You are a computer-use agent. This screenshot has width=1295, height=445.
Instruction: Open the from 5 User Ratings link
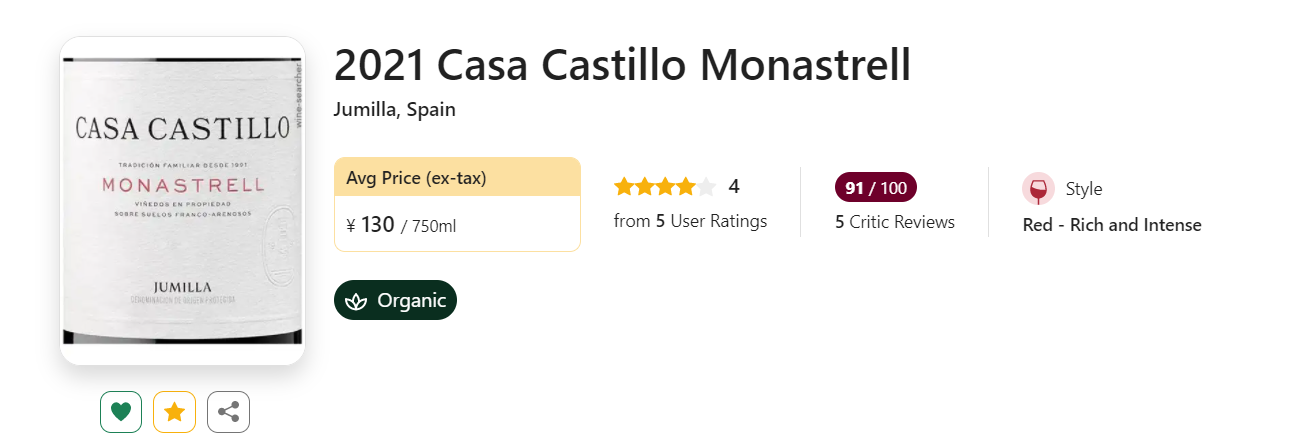coord(690,221)
